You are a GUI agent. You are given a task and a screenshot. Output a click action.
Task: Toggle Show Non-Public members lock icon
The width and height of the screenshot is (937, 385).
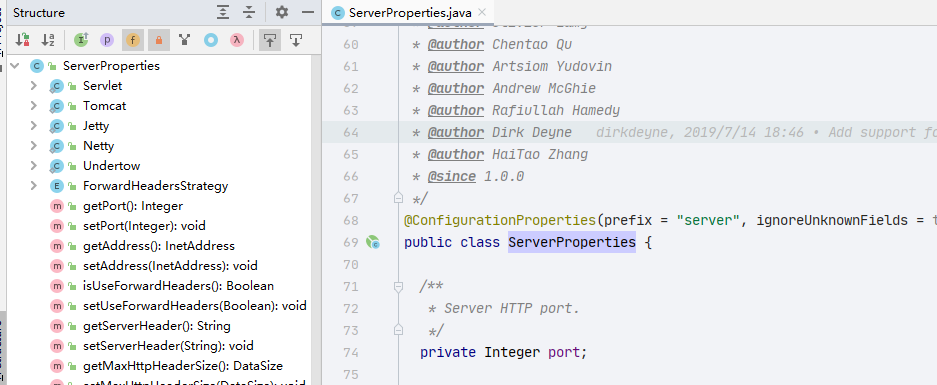point(159,40)
